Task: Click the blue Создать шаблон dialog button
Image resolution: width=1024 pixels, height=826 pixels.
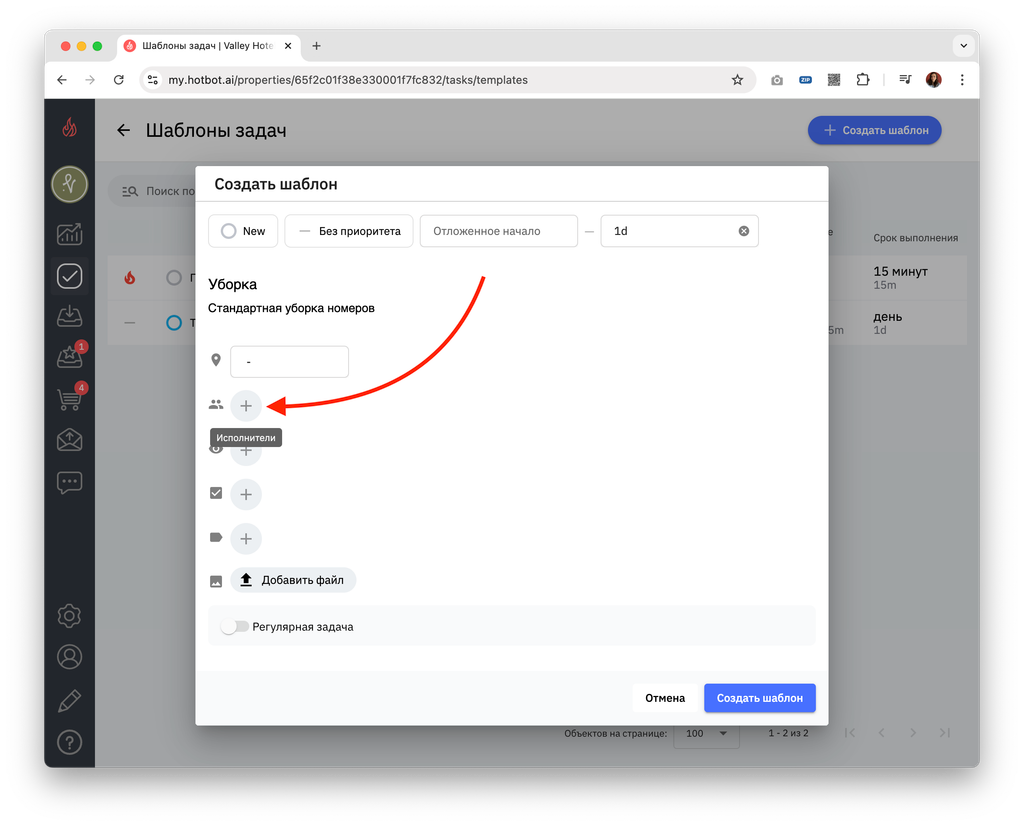Action: click(760, 698)
